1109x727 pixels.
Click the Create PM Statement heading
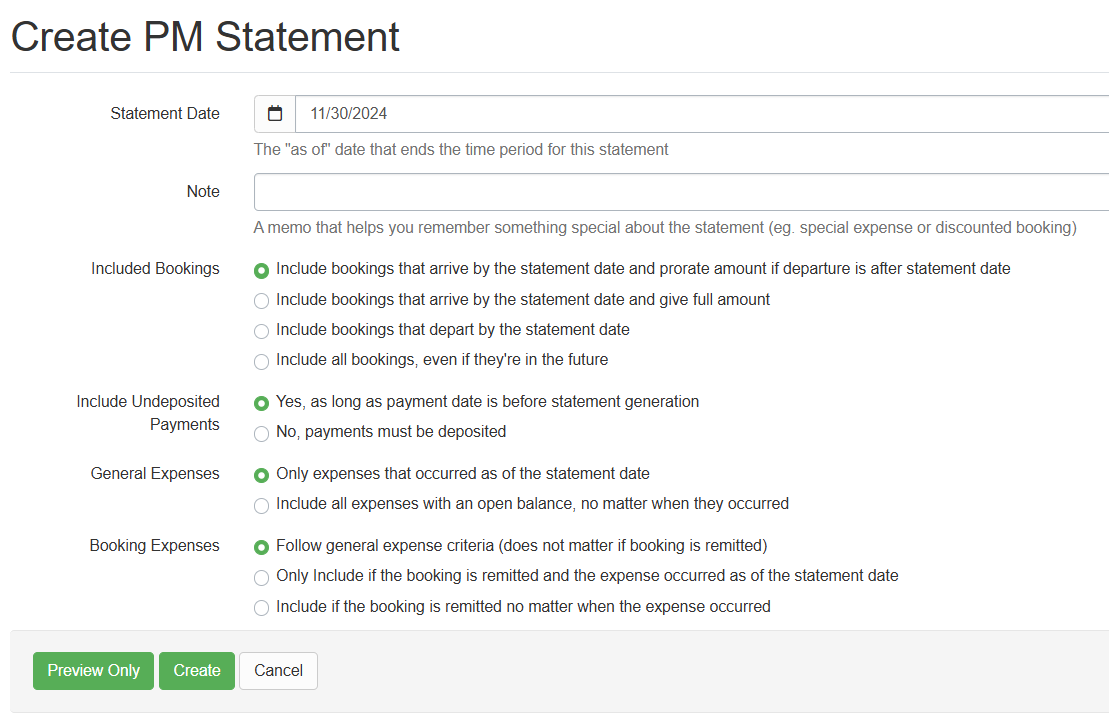[x=204, y=37]
